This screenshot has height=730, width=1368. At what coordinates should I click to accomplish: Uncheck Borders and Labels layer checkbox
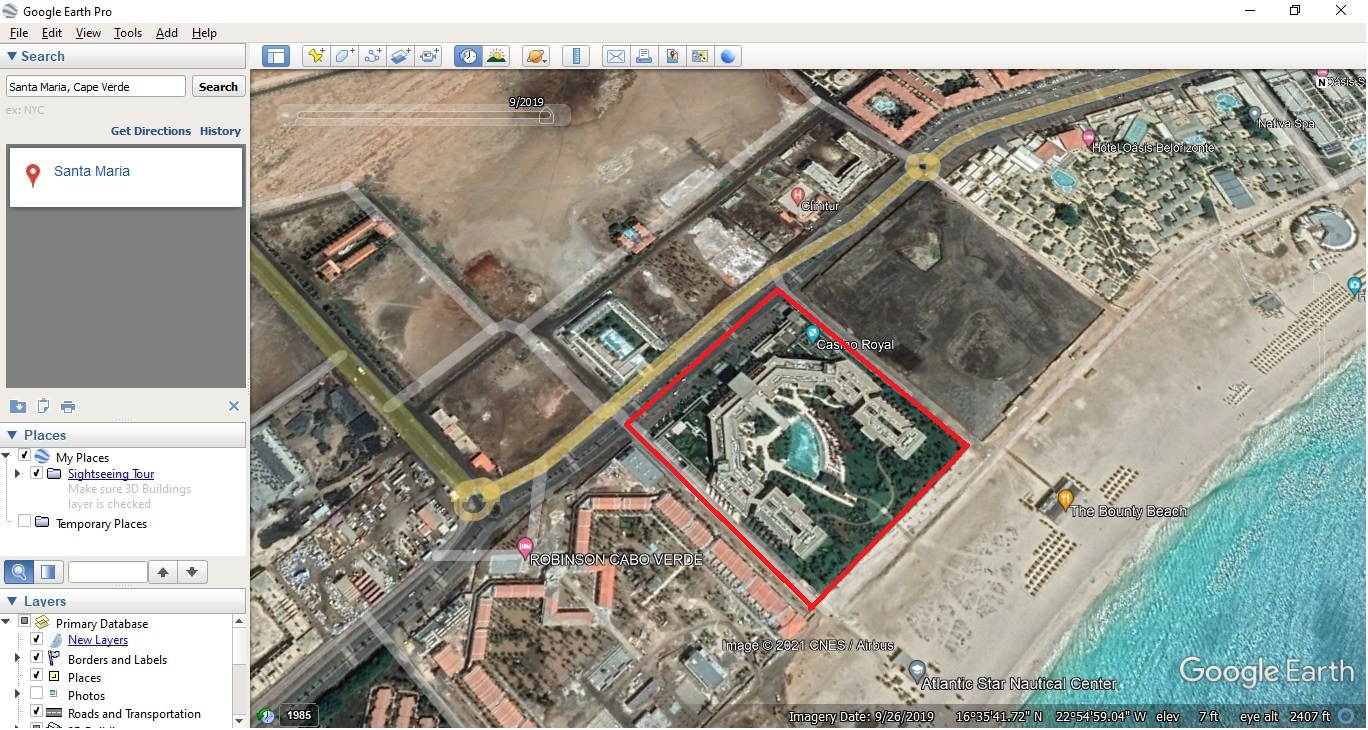37,658
